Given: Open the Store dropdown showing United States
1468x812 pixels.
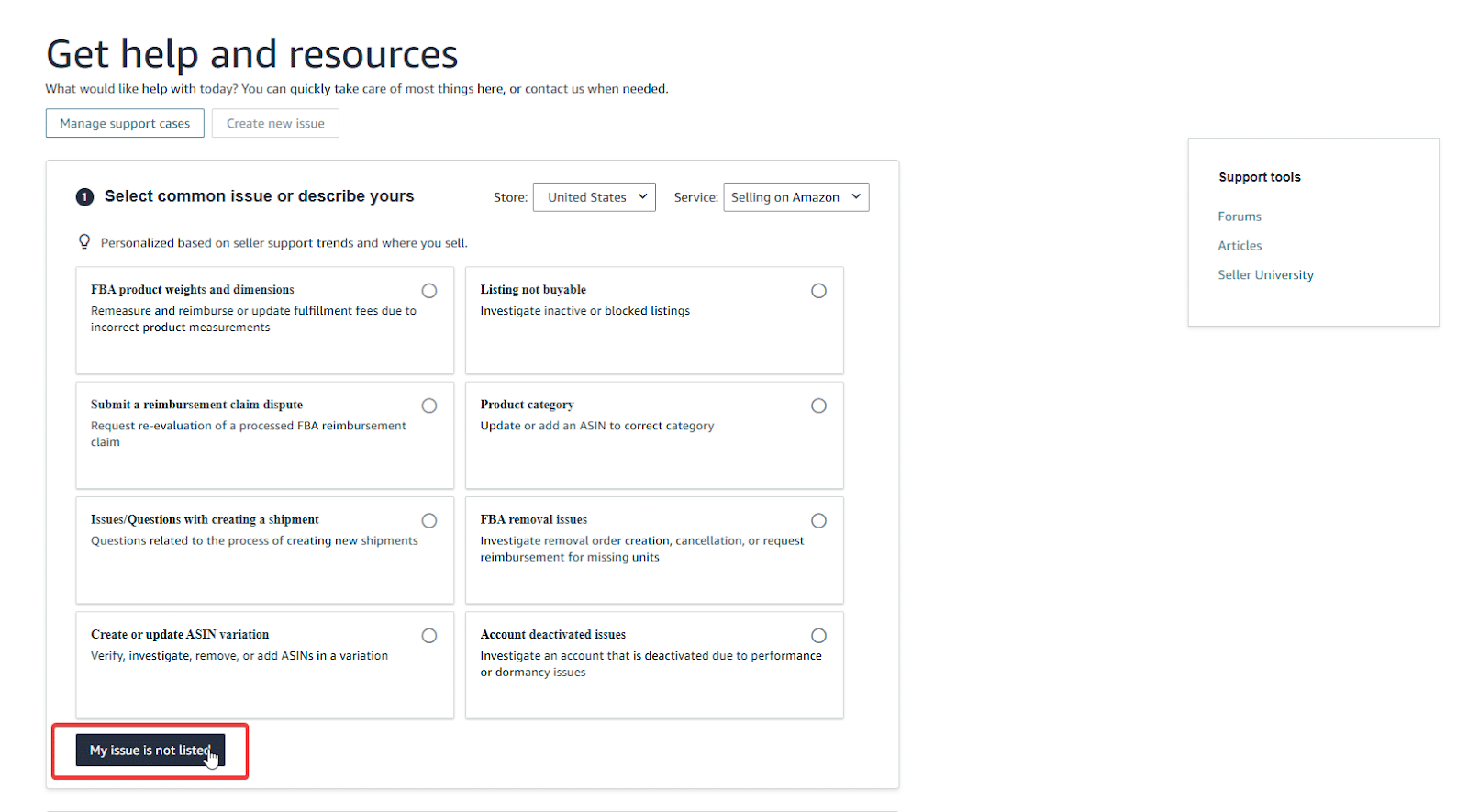Looking at the screenshot, I should [594, 197].
